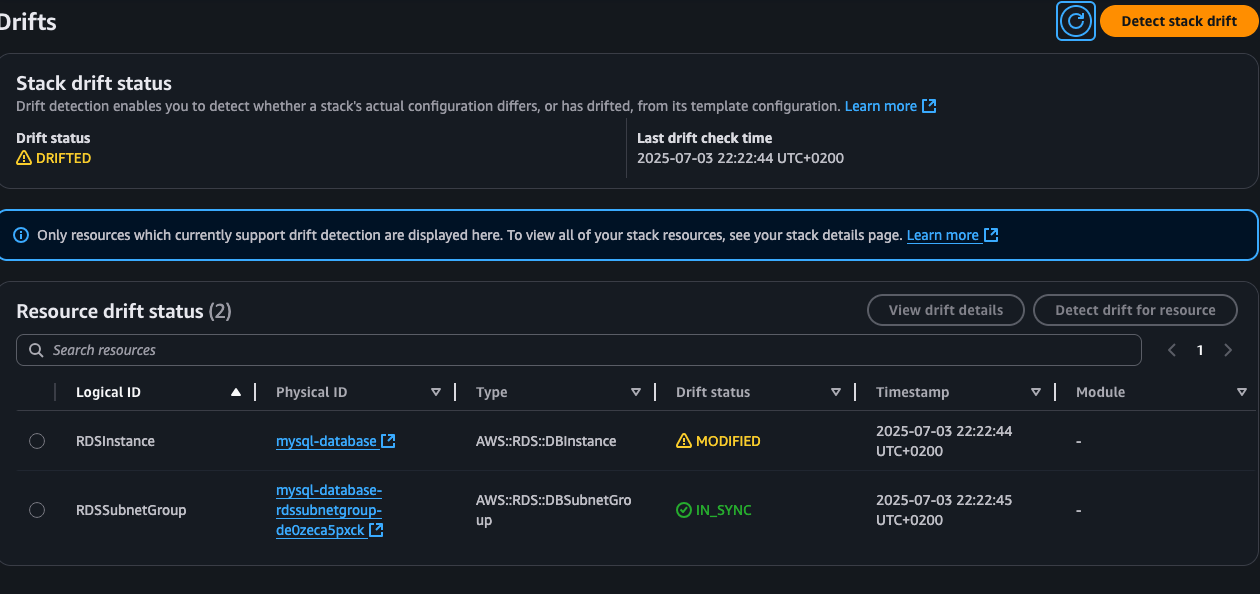Image resolution: width=1260 pixels, height=594 pixels.
Task: Click the MODIFIED warning icon for RDSInstance
Action: [684, 441]
